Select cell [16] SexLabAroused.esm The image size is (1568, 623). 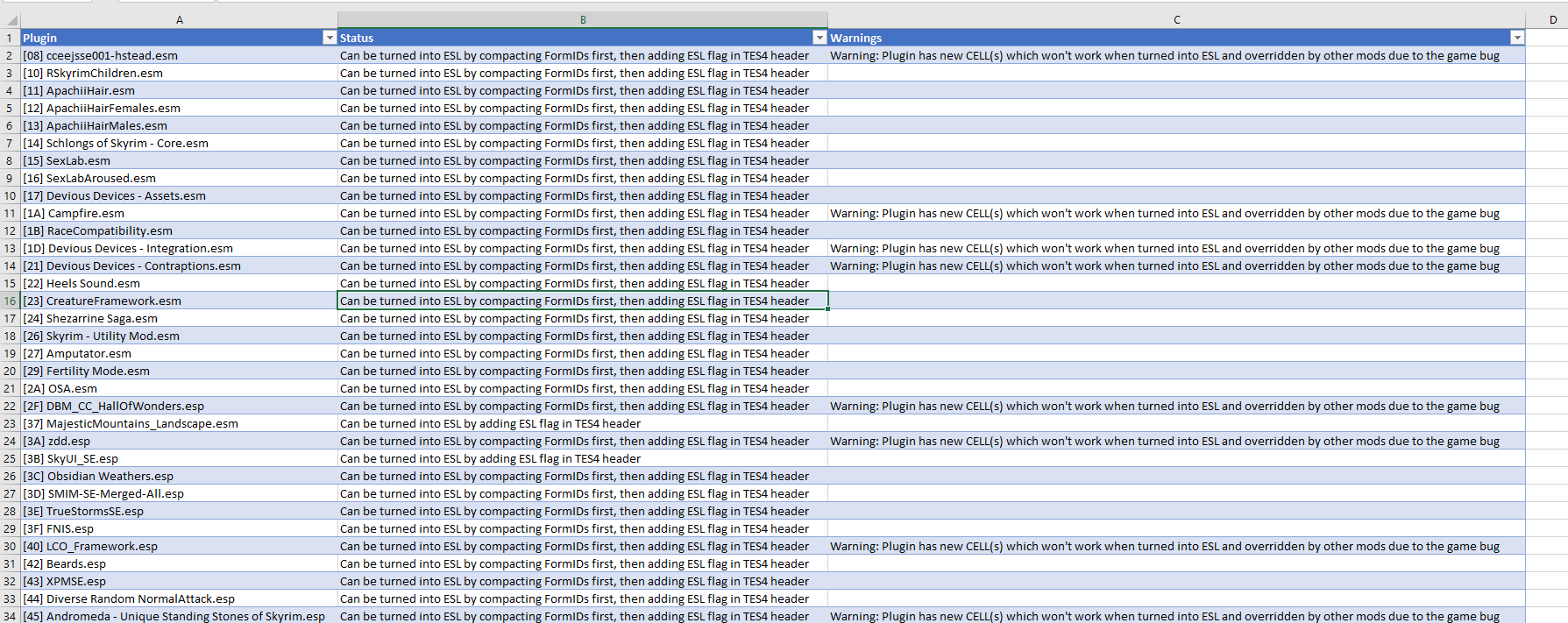tap(179, 178)
